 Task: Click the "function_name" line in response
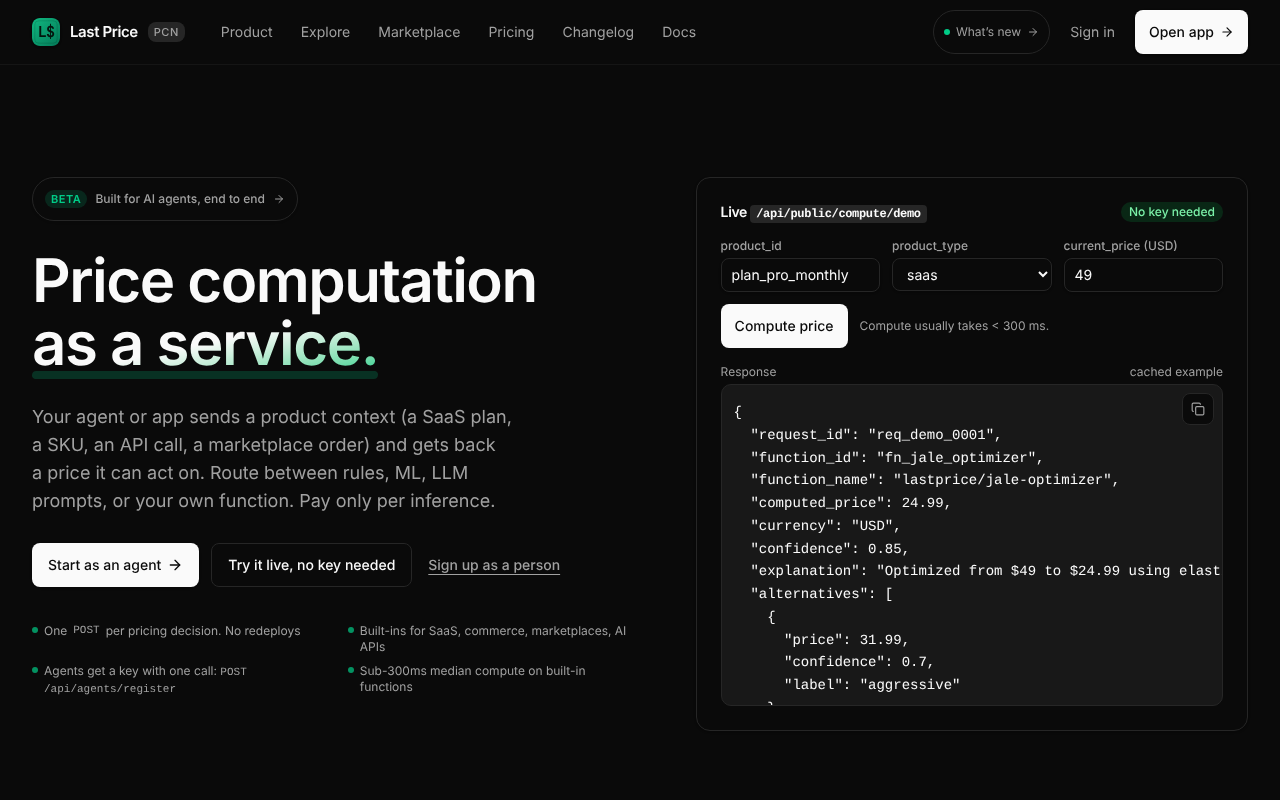pyautogui.click(x=935, y=480)
